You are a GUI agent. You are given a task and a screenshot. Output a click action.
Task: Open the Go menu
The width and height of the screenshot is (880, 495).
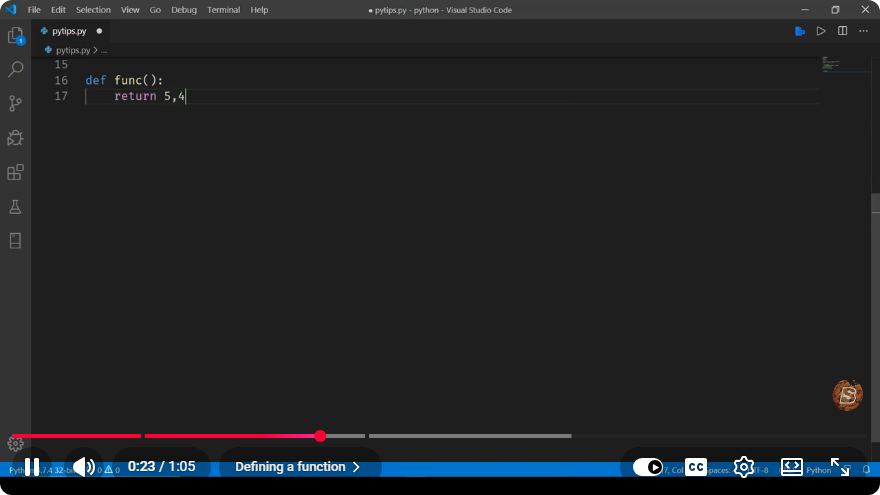(x=155, y=10)
